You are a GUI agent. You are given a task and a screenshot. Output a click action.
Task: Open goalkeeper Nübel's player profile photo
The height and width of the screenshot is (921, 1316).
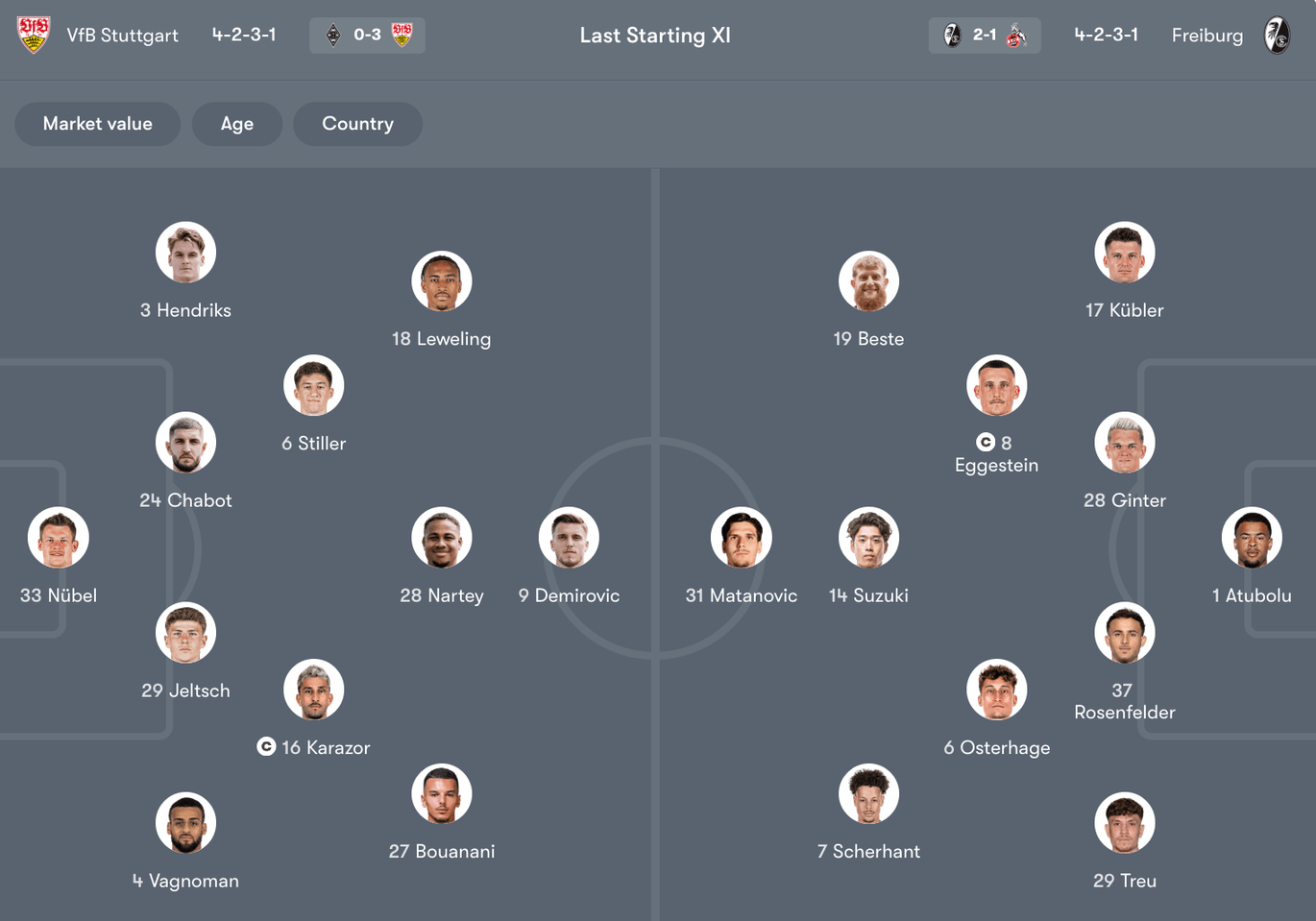tap(58, 537)
